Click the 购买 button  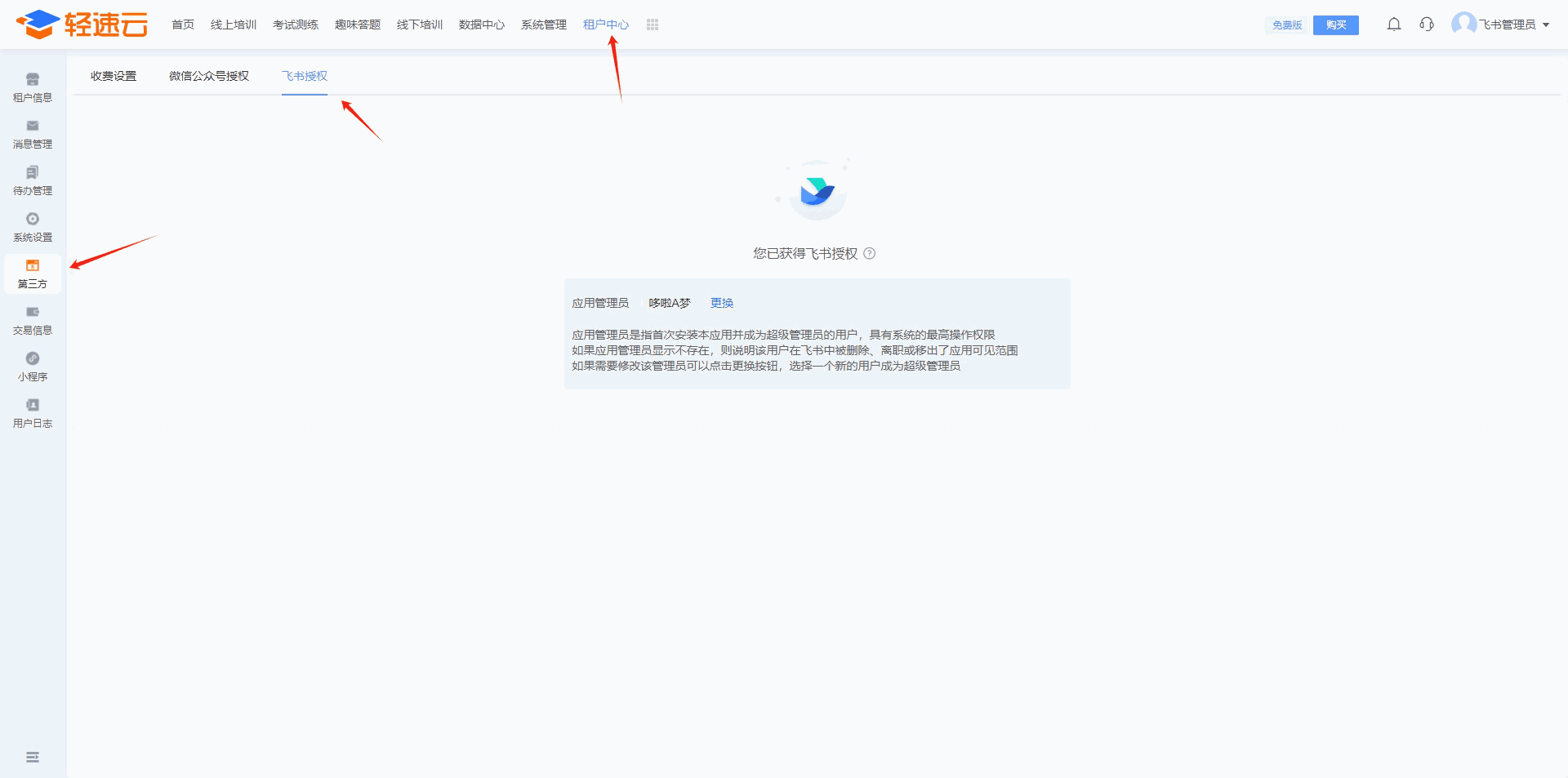coord(1335,25)
